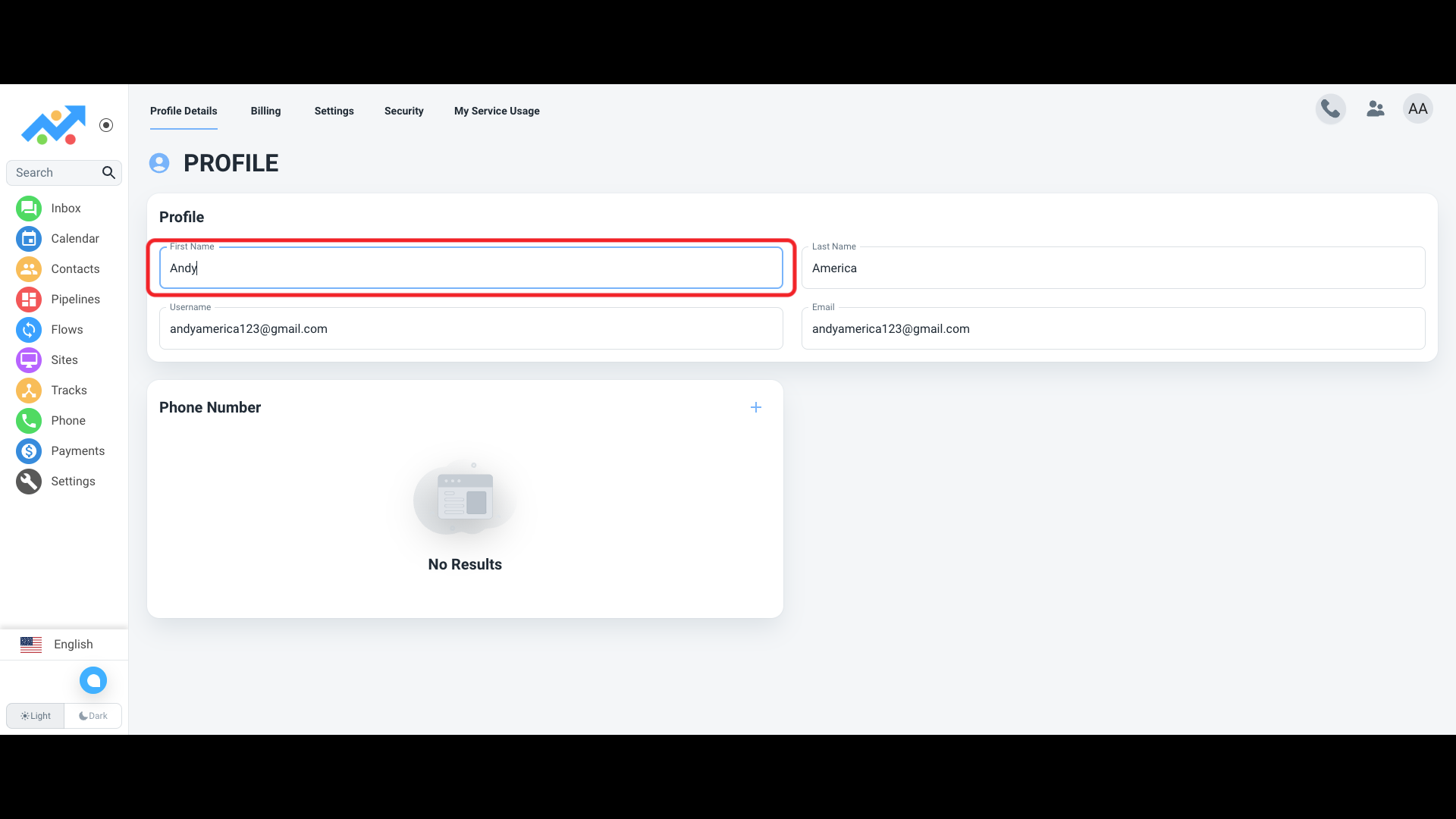Switch to the Billing tab
The image size is (1456, 819).
point(265,111)
